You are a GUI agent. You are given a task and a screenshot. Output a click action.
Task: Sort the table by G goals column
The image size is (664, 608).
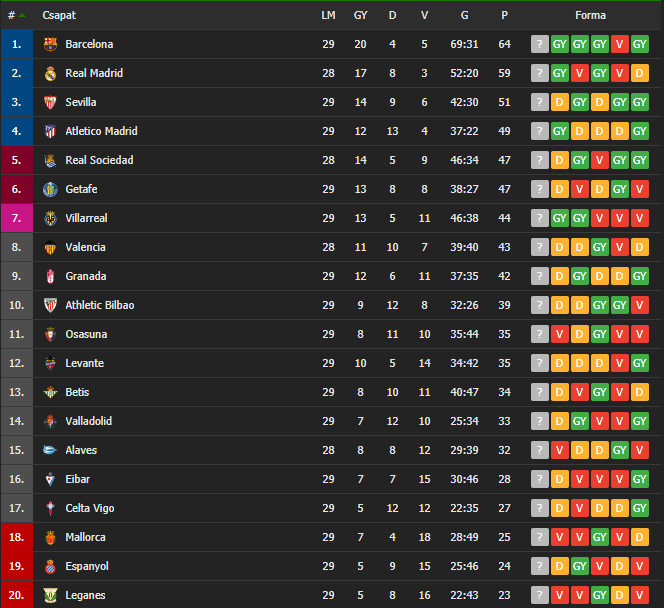(x=465, y=15)
